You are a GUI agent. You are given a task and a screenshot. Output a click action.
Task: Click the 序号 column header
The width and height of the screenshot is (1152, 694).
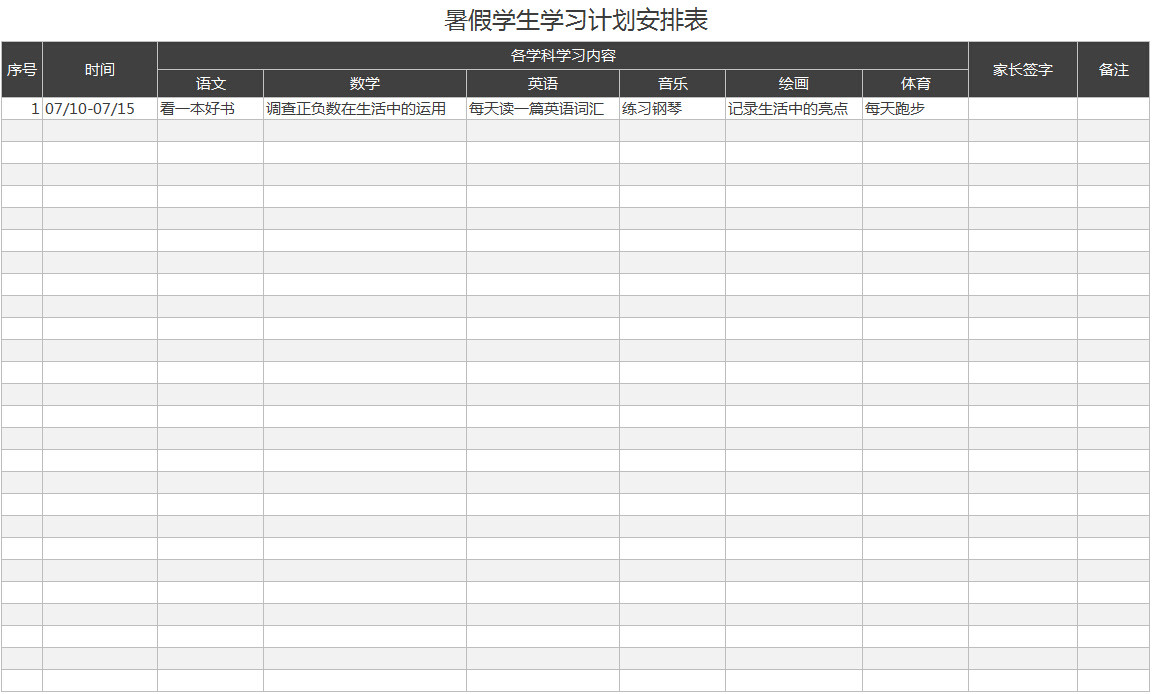pyautogui.click(x=21, y=70)
